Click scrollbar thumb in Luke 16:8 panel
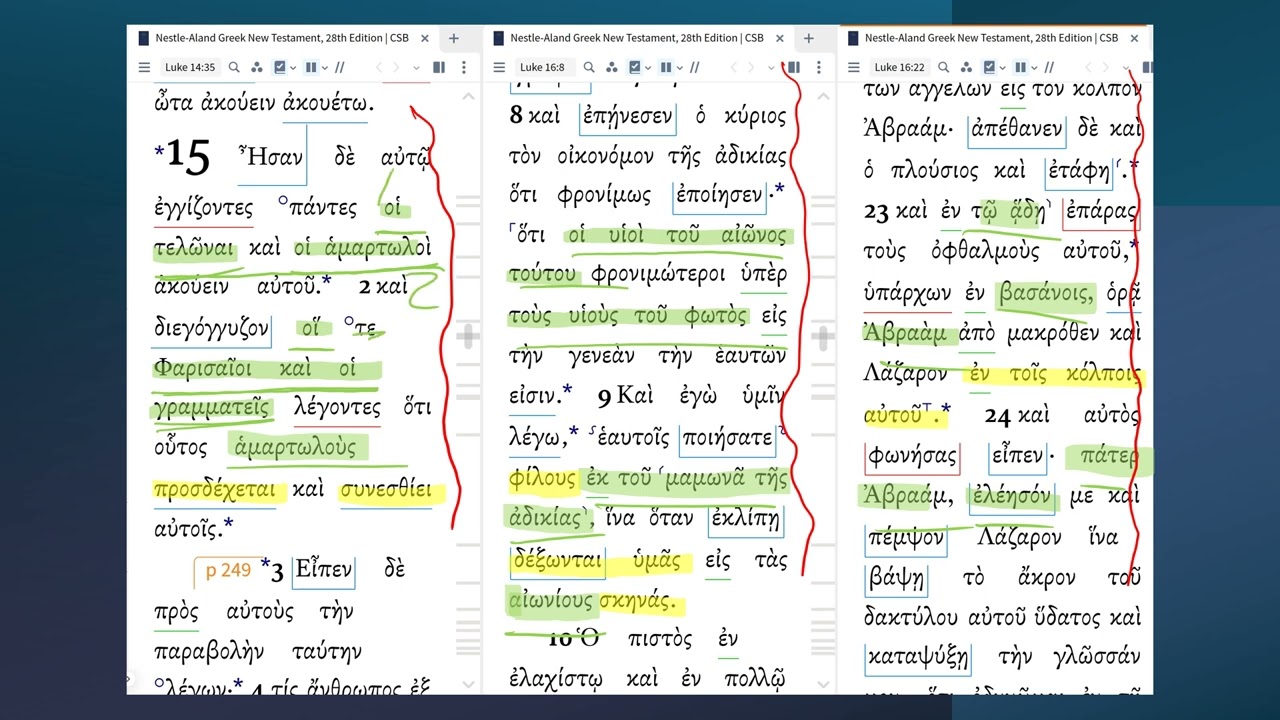 pos(823,338)
